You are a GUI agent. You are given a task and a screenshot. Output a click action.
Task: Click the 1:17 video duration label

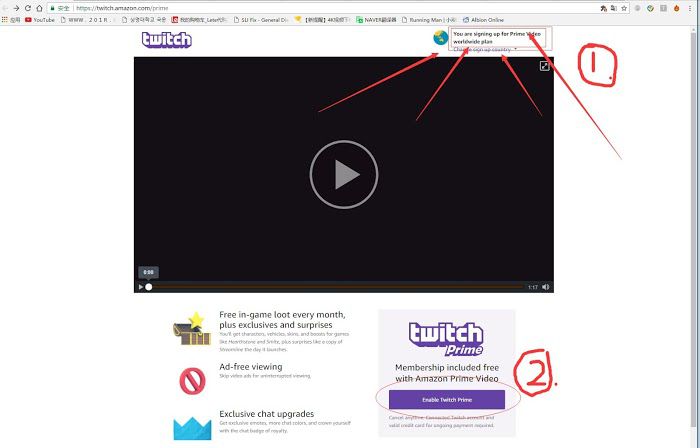[x=533, y=287]
